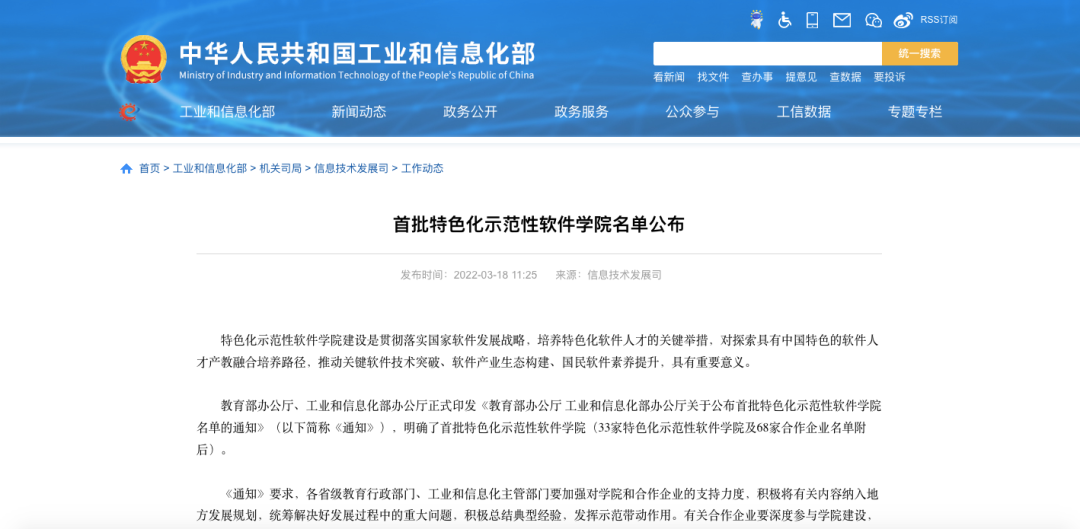
Task: Open 工信数据 navigation menu
Action: (x=804, y=112)
